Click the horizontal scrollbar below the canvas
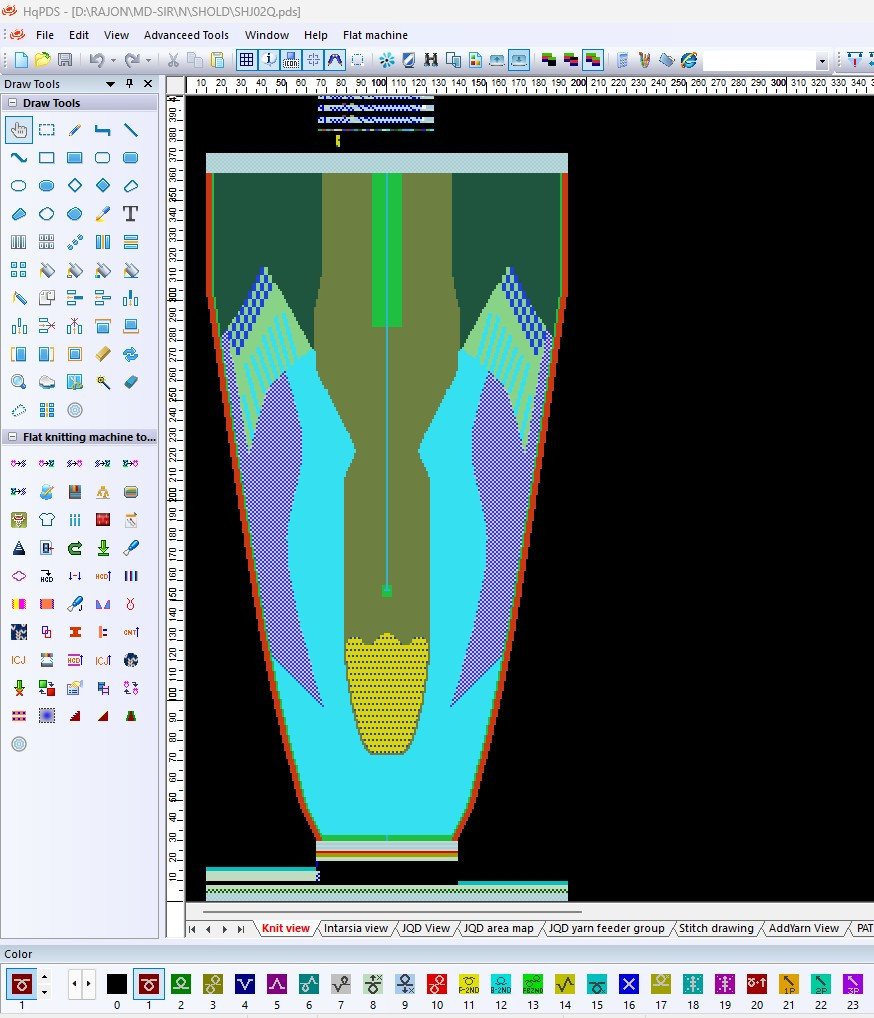The width and height of the screenshot is (874, 1018). coord(390,911)
